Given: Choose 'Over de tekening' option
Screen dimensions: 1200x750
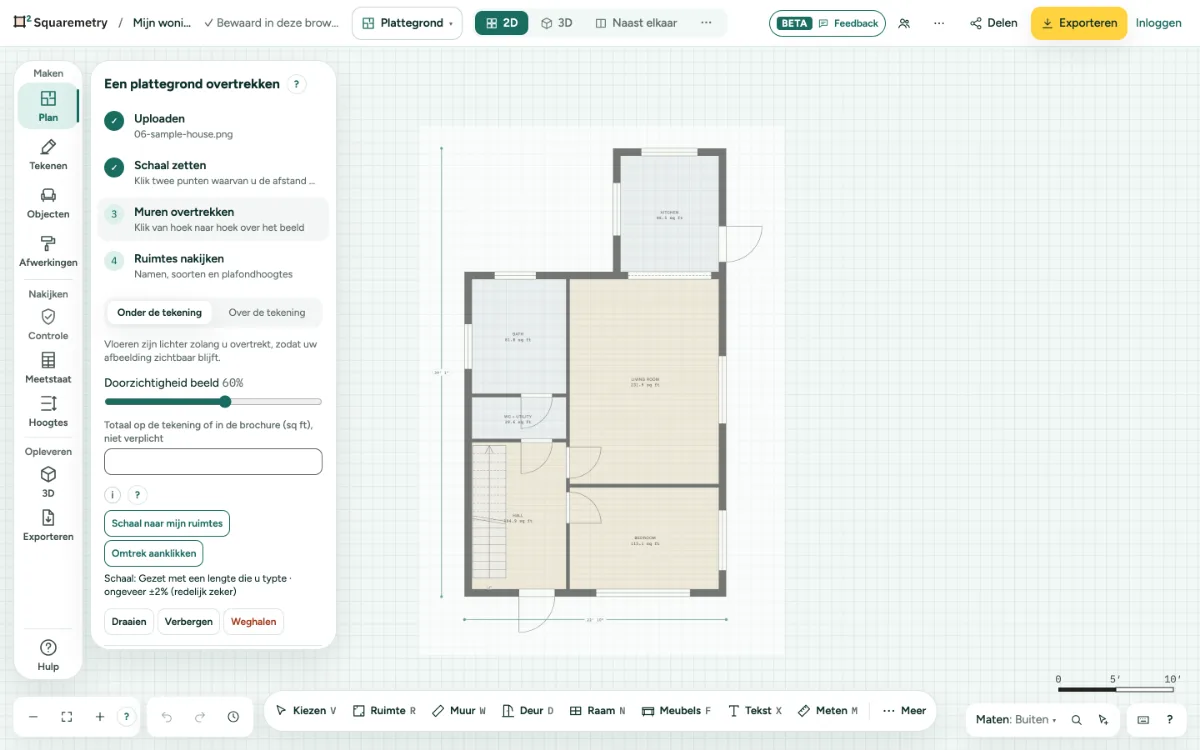Looking at the screenshot, I should (x=267, y=313).
